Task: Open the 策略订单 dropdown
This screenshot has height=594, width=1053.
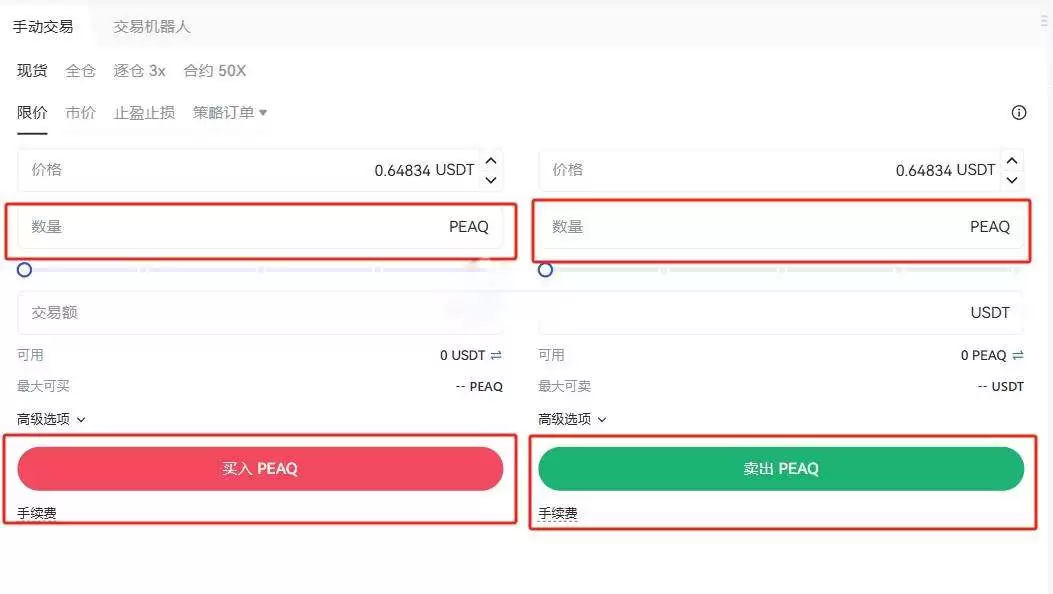Action: (x=229, y=112)
